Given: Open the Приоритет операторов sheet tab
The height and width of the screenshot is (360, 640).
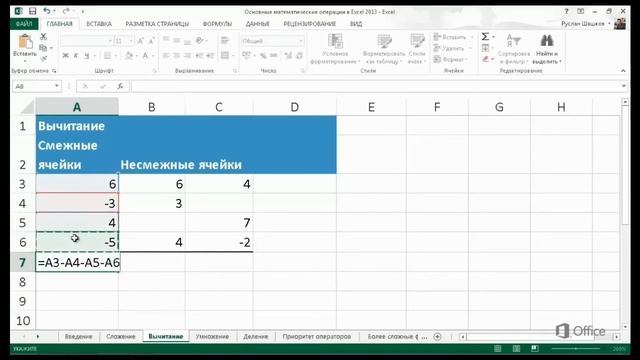Looking at the screenshot, I should click(317, 336).
